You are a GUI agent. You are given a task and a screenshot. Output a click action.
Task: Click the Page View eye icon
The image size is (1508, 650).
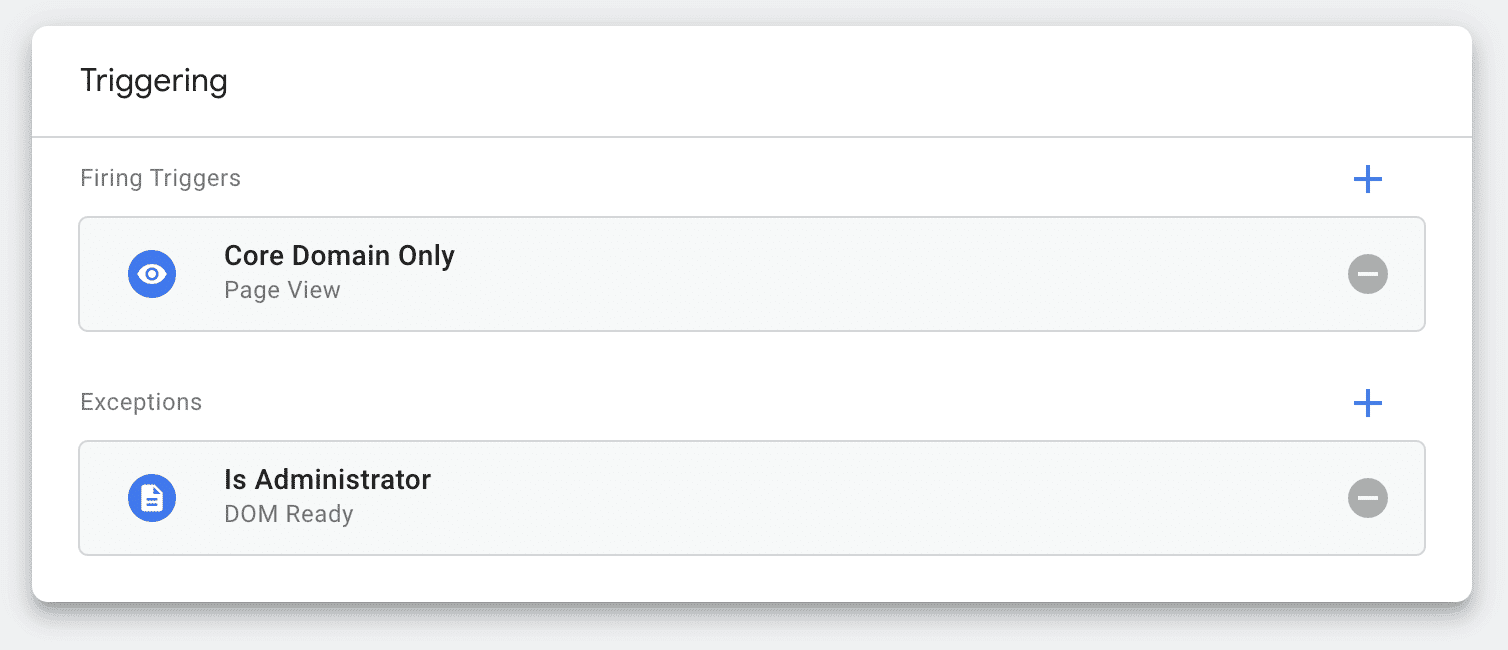[x=152, y=274]
